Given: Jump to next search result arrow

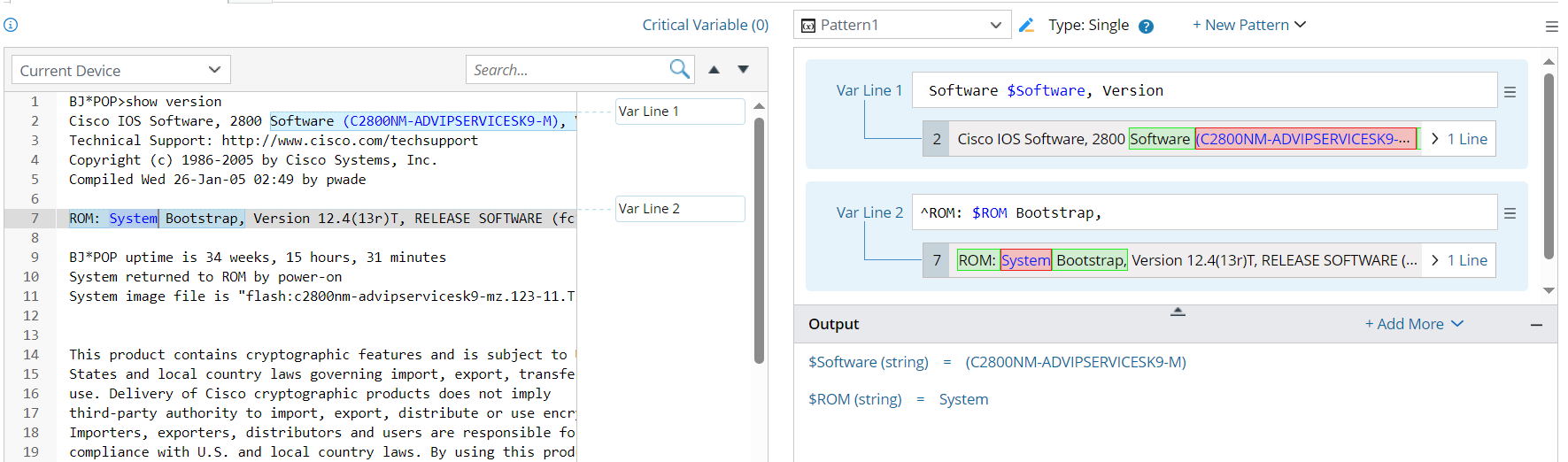Looking at the screenshot, I should pos(744,69).
